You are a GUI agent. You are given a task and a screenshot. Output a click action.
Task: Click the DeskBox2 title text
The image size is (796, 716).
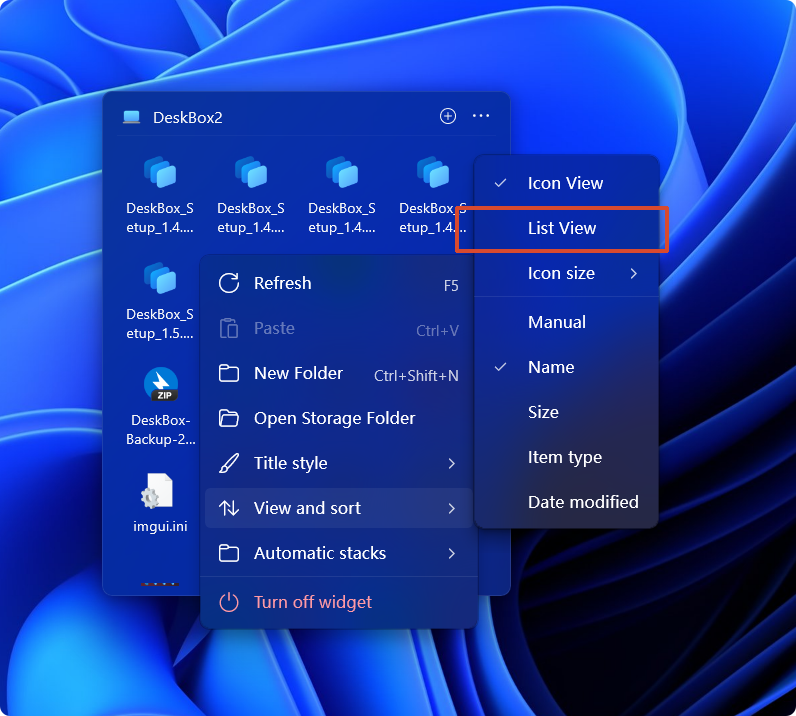[187, 118]
